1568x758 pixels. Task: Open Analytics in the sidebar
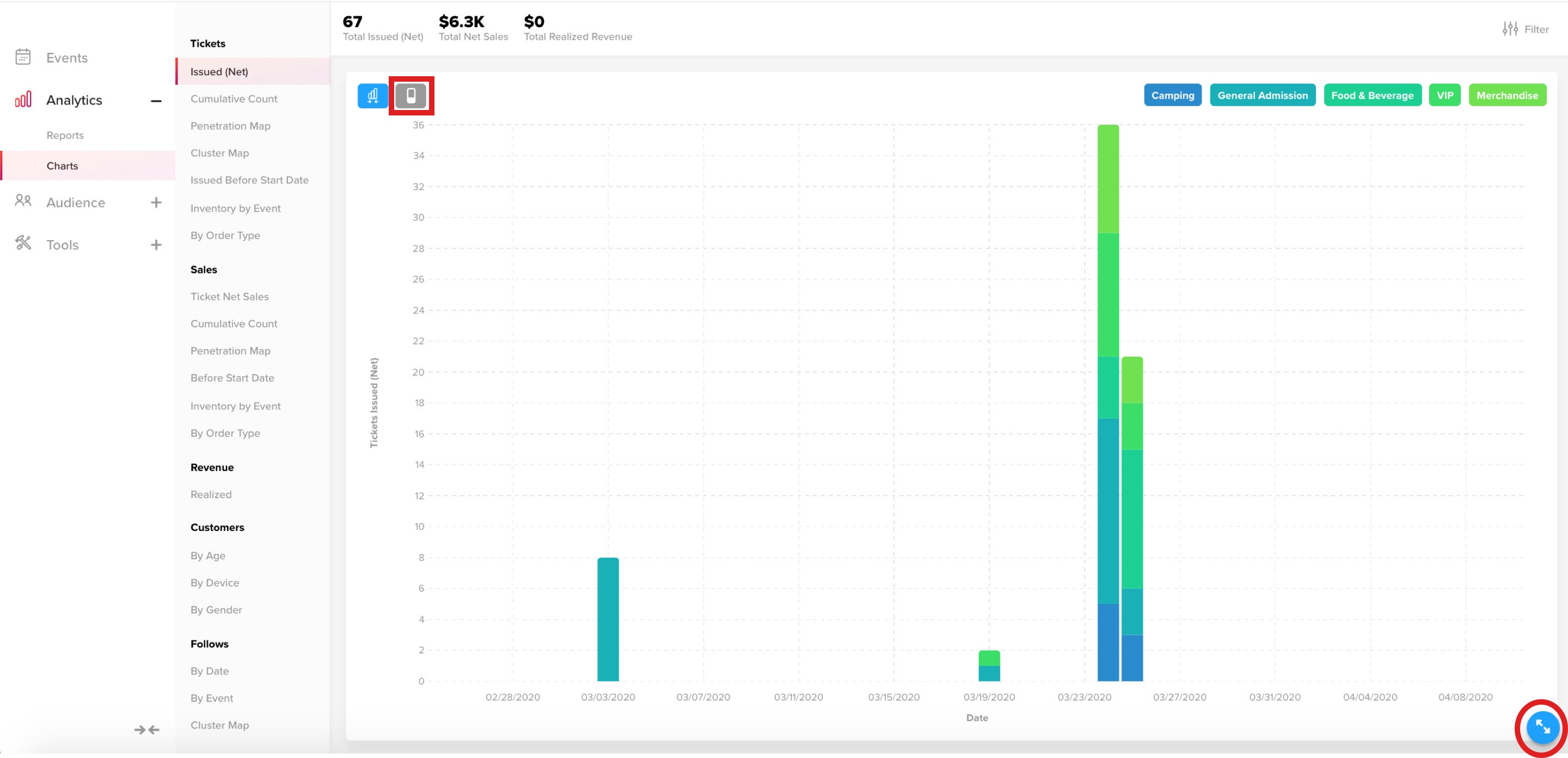(74, 100)
